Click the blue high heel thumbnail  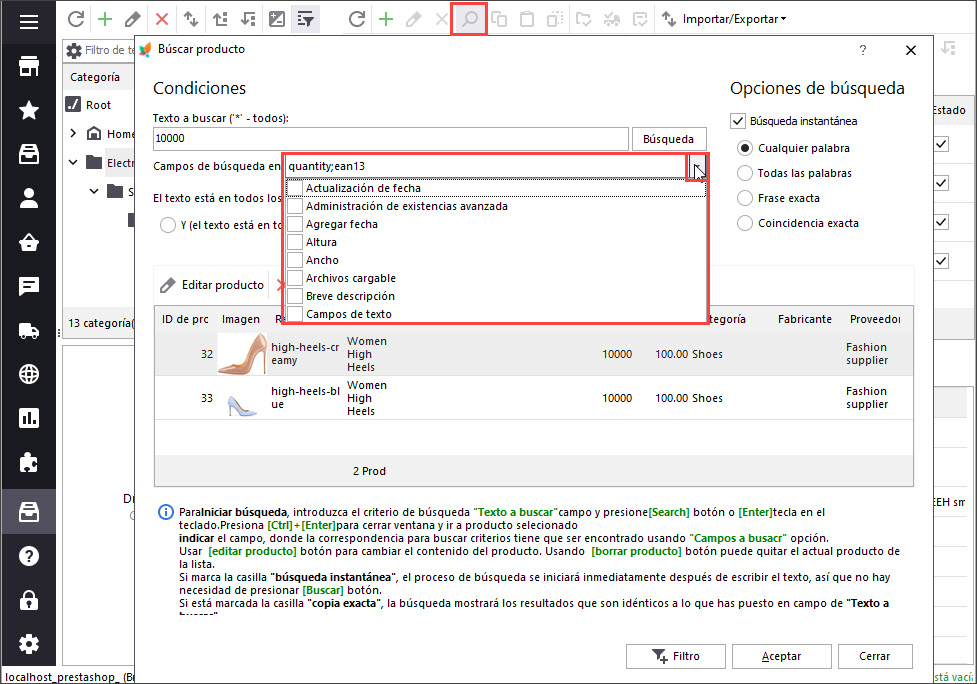(242, 406)
